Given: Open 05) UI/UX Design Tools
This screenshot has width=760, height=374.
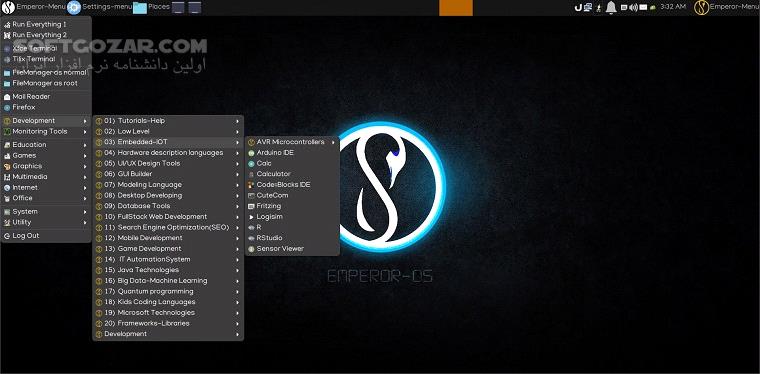Looking at the screenshot, I should click(168, 163).
